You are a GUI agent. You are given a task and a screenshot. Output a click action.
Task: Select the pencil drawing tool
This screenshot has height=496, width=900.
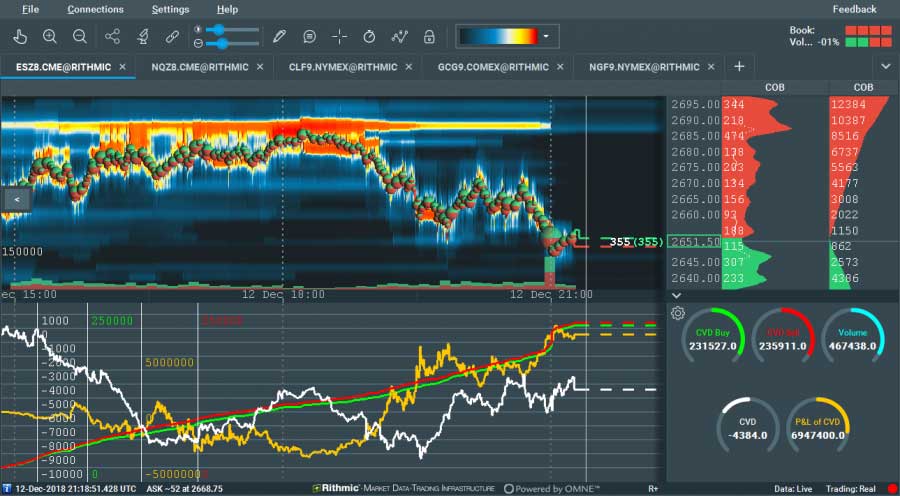(279, 37)
